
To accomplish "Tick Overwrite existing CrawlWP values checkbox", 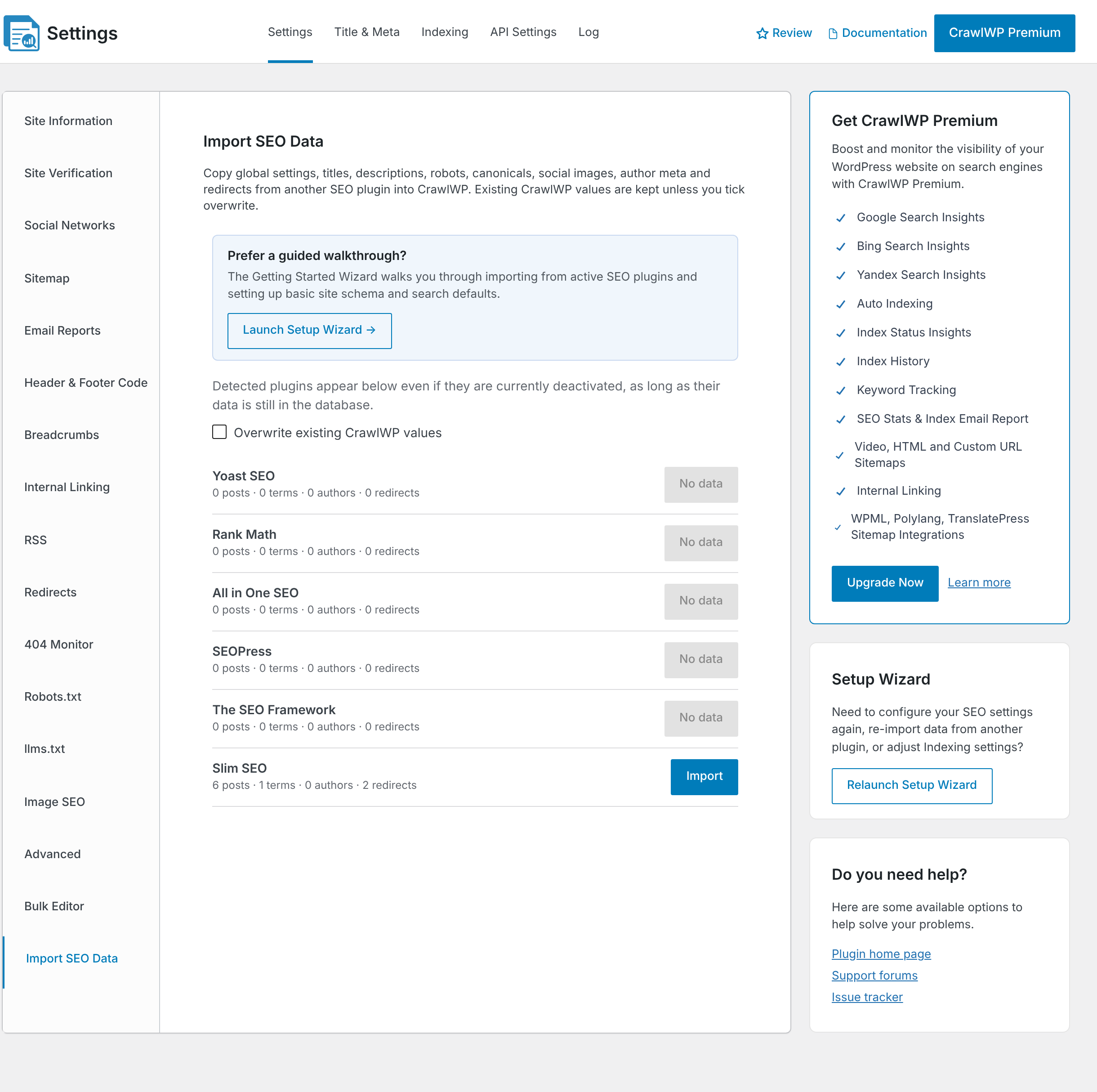I will click(x=219, y=432).
